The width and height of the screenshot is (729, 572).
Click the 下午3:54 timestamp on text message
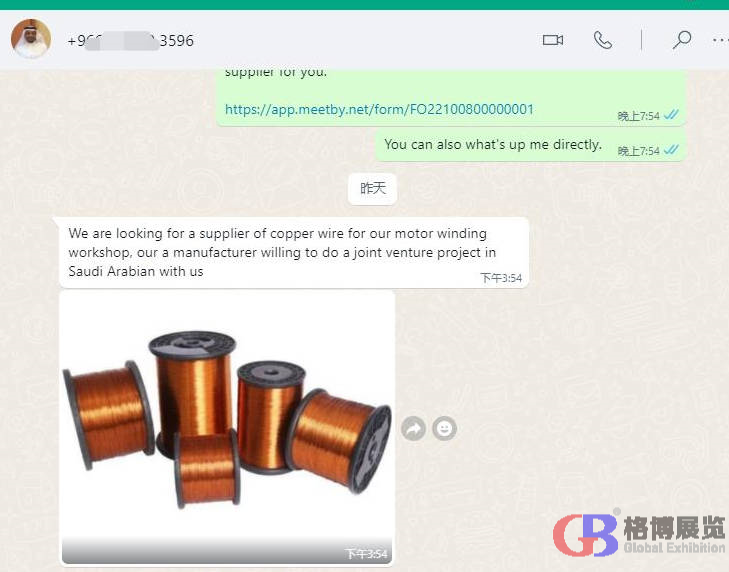(501, 278)
